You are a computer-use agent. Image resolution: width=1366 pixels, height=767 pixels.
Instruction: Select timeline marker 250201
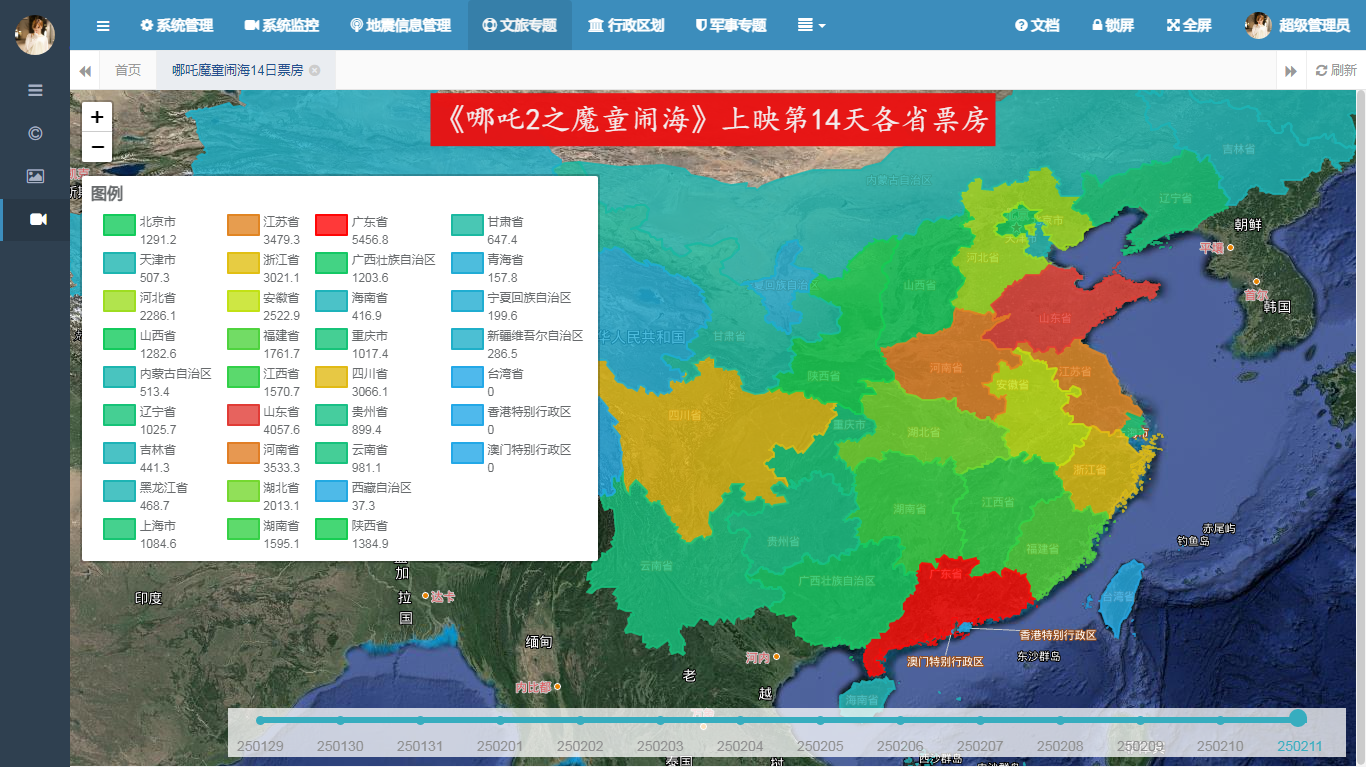pyautogui.click(x=500, y=720)
